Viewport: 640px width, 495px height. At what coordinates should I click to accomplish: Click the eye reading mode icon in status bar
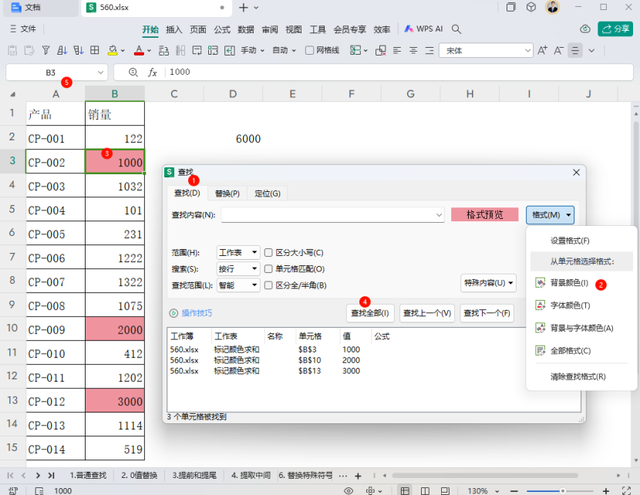(x=349, y=491)
